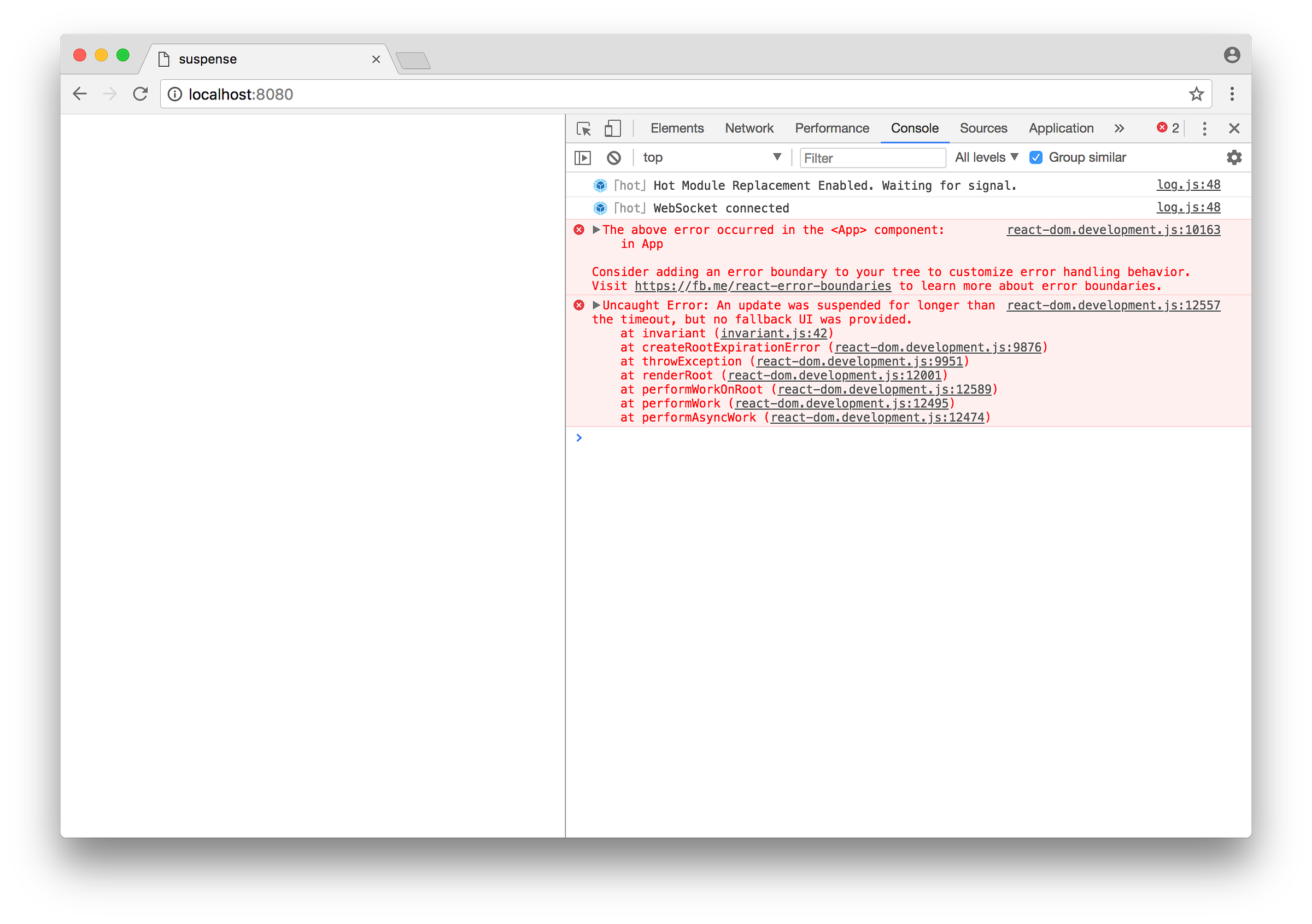1312x924 pixels.
Task: Click the console Filter input field
Action: 872,159
